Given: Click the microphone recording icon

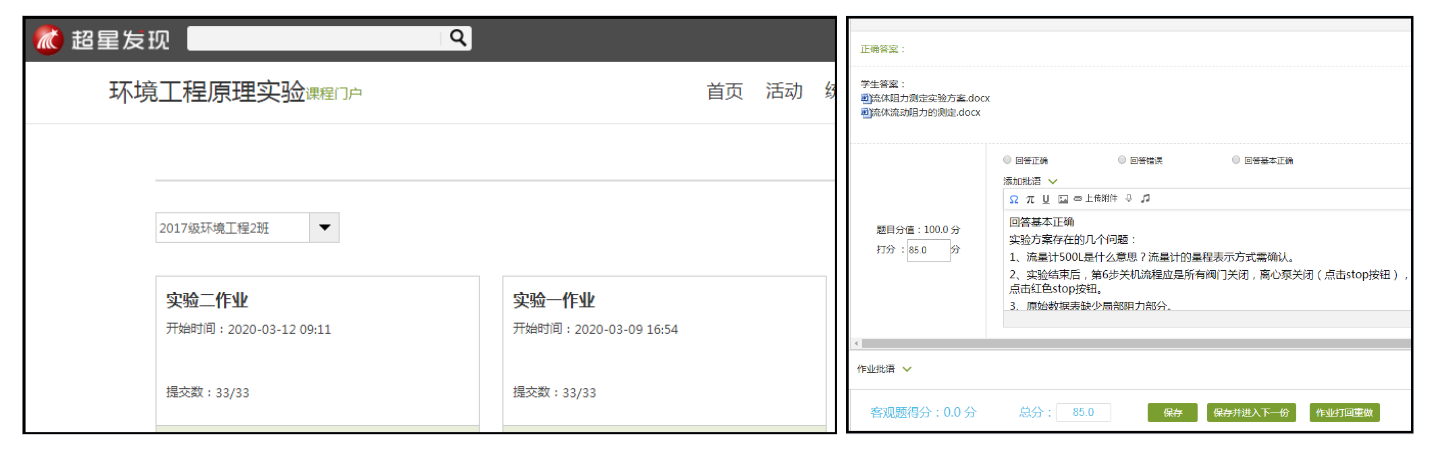Looking at the screenshot, I should tap(1128, 199).
